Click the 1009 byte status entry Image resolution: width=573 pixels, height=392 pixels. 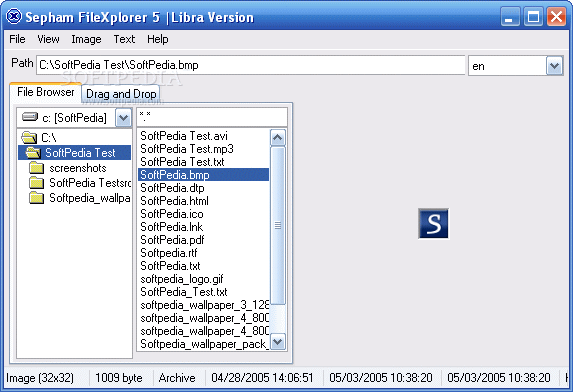(x=119, y=378)
